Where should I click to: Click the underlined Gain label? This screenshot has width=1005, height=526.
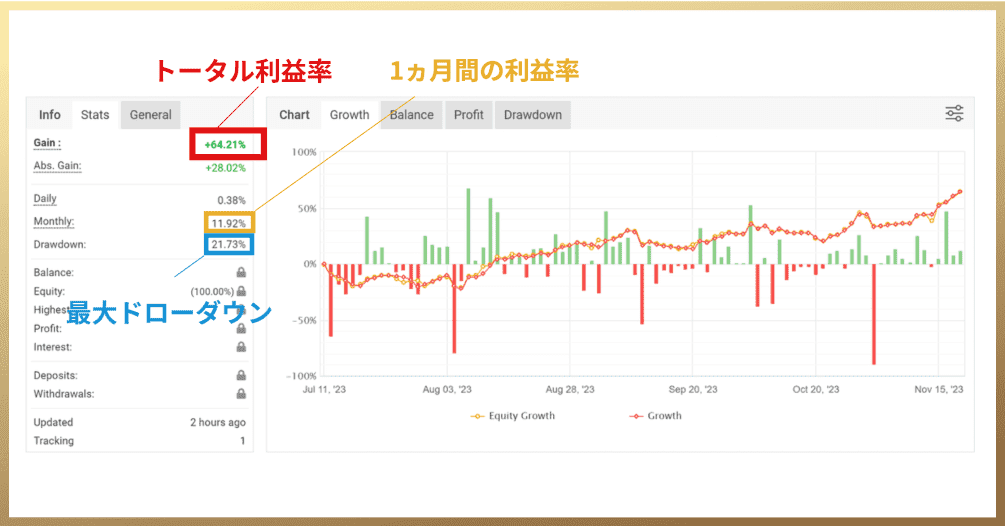(x=46, y=143)
